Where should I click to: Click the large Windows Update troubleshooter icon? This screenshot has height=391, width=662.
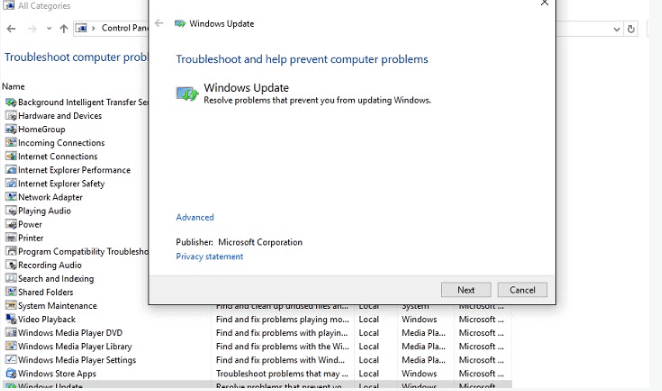pos(187,93)
